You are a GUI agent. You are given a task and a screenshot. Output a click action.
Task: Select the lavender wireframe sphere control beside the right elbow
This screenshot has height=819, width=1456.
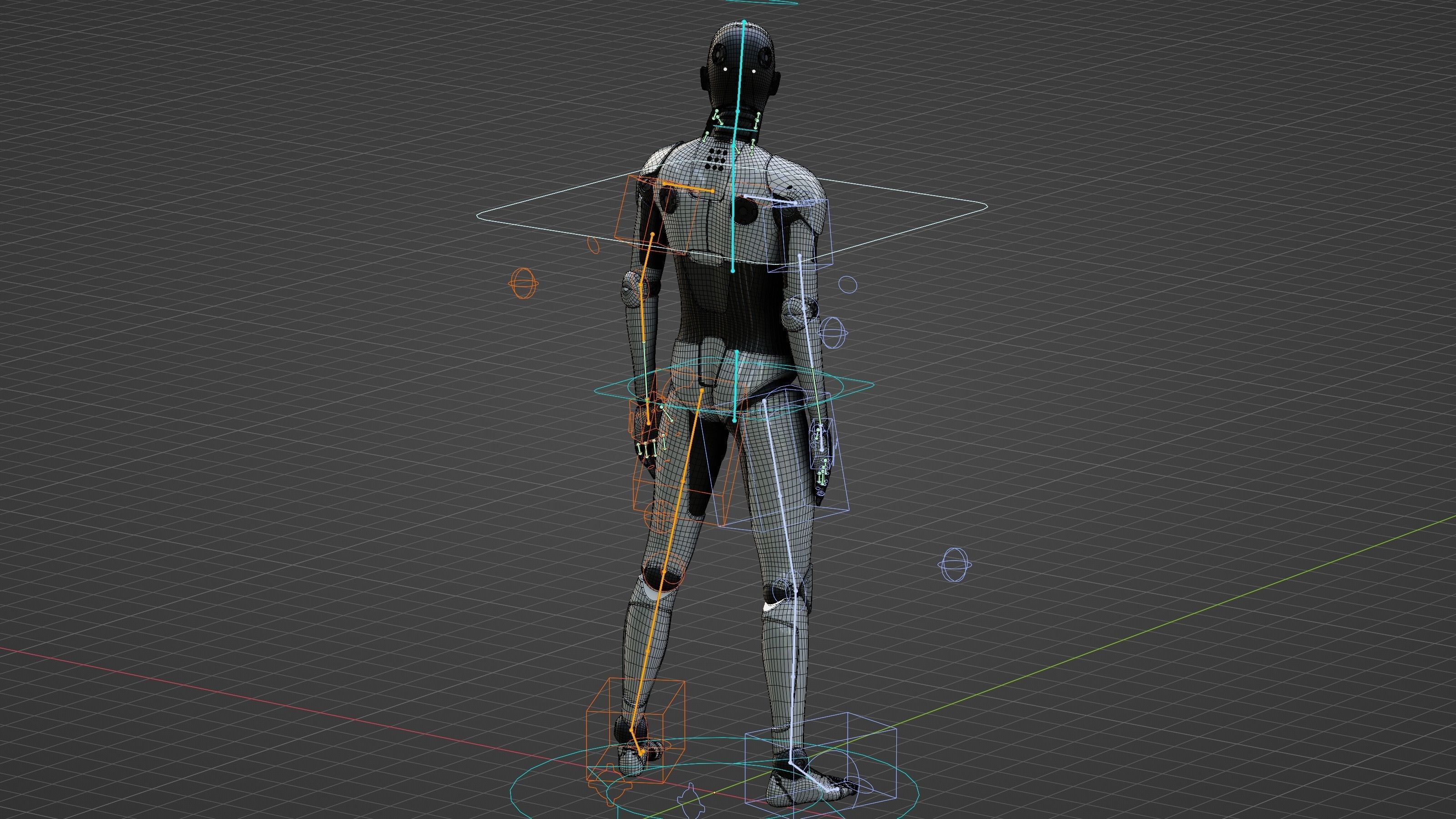pyautogui.click(x=833, y=332)
